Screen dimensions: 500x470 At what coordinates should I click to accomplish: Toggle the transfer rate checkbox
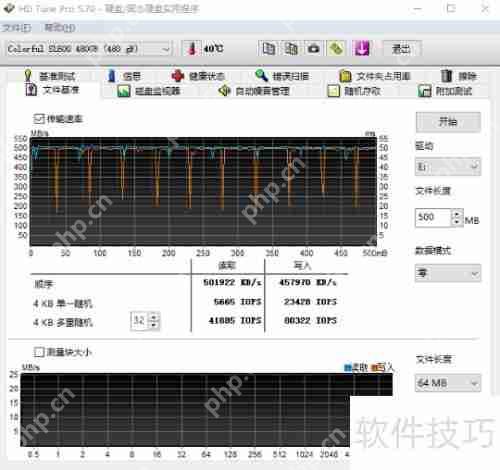tap(39, 119)
